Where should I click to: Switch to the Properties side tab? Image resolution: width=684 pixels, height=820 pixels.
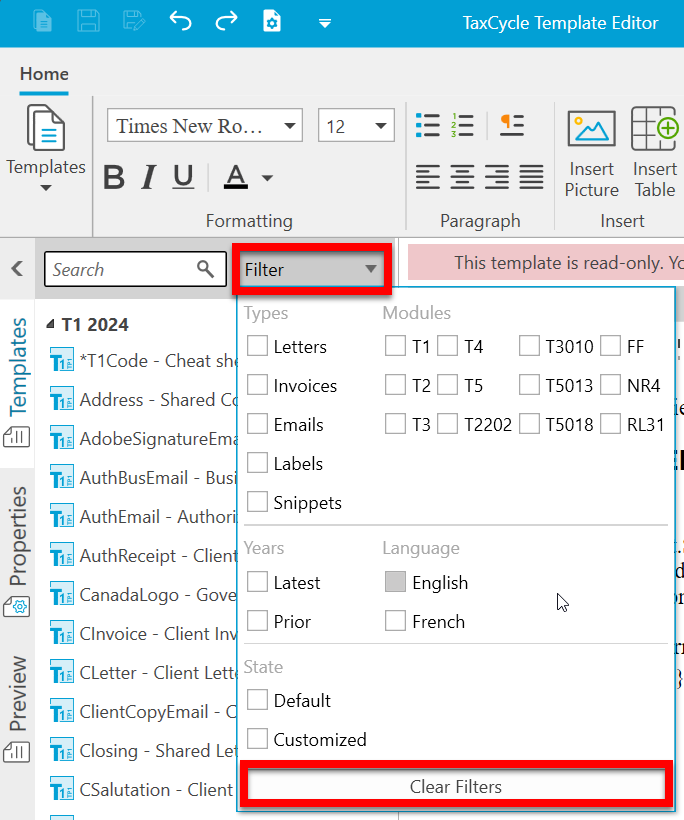17,552
